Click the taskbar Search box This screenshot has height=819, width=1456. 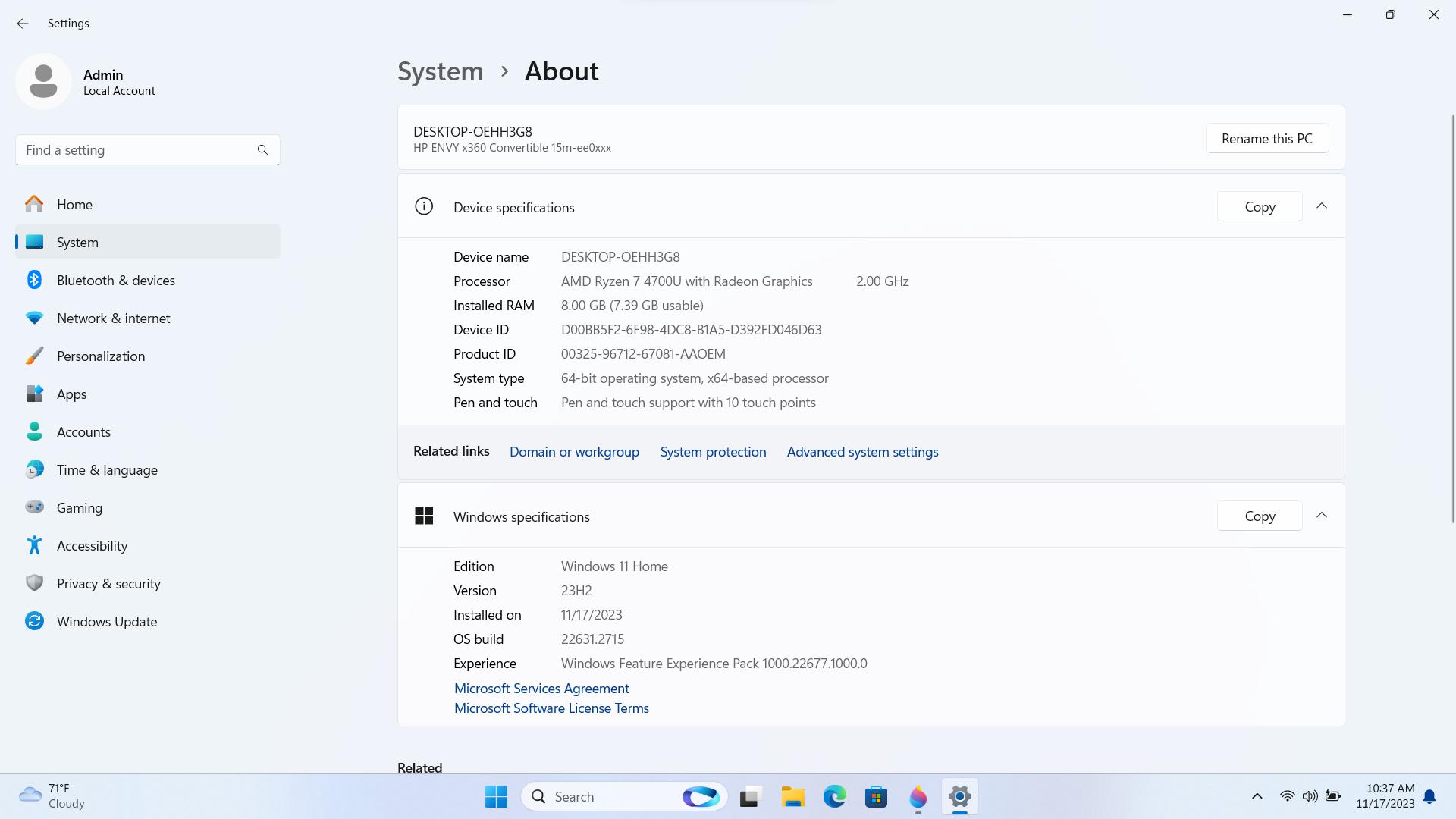tap(624, 796)
